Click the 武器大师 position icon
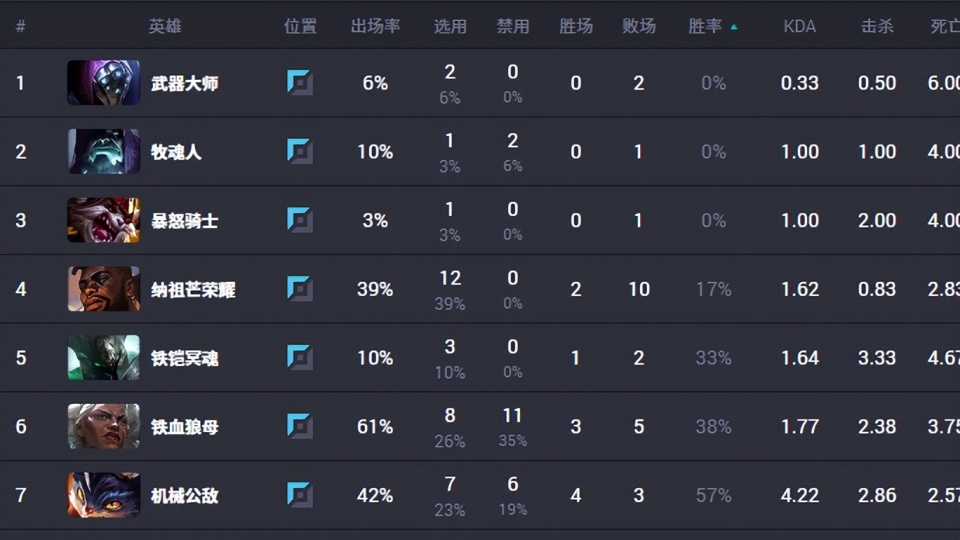This screenshot has height=540, width=960. tap(300, 83)
